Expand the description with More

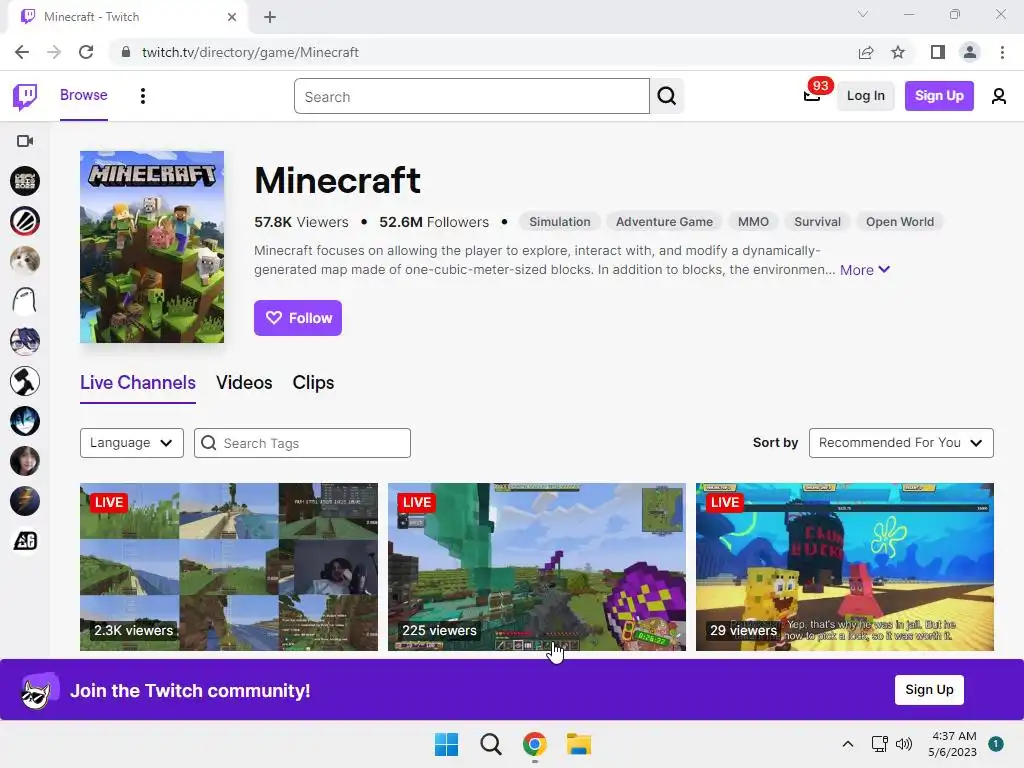865,270
